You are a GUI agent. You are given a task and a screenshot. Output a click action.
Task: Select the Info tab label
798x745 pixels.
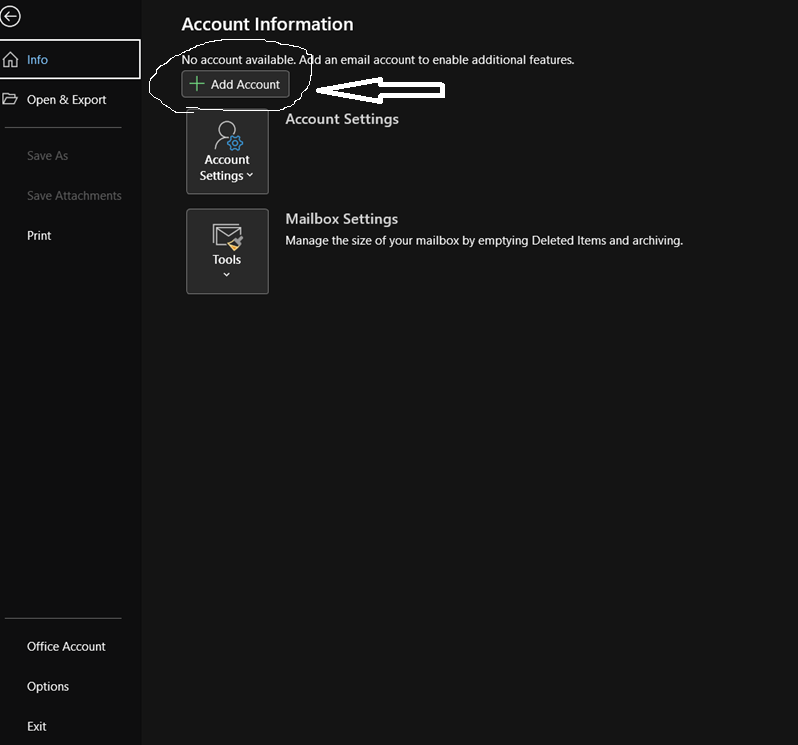pos(37,60)
